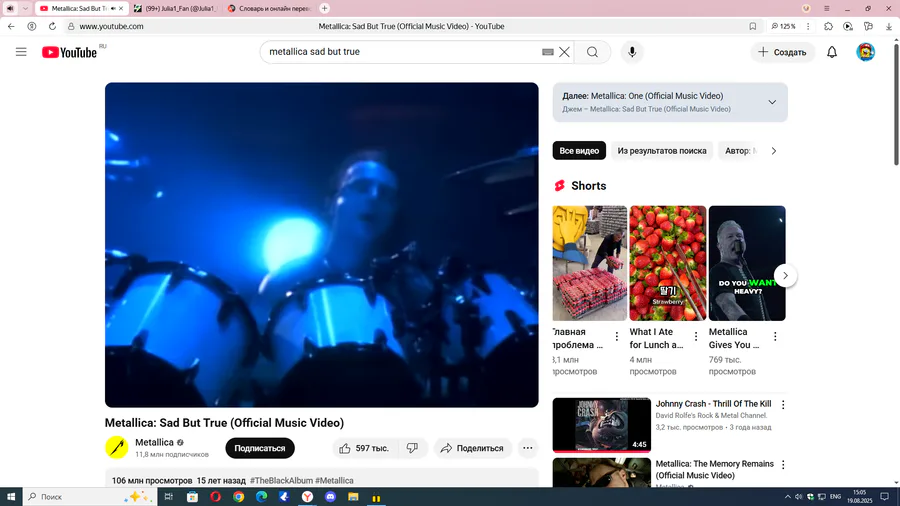Click the Создать button

(782, 52)
